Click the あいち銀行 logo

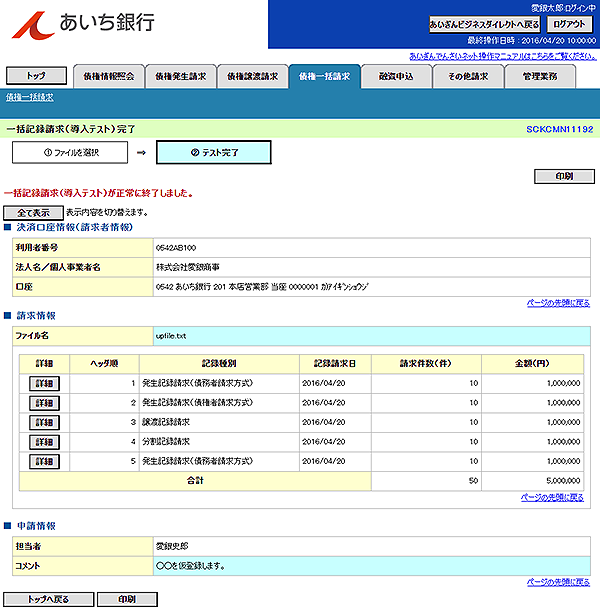click(83, 25)
